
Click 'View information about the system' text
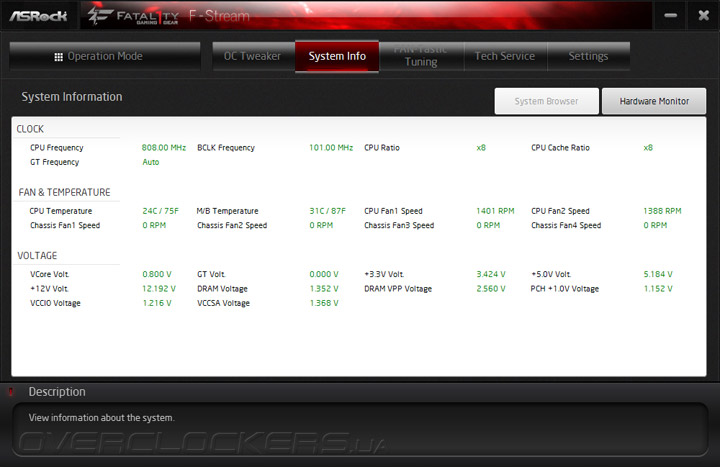coord(101,418)
